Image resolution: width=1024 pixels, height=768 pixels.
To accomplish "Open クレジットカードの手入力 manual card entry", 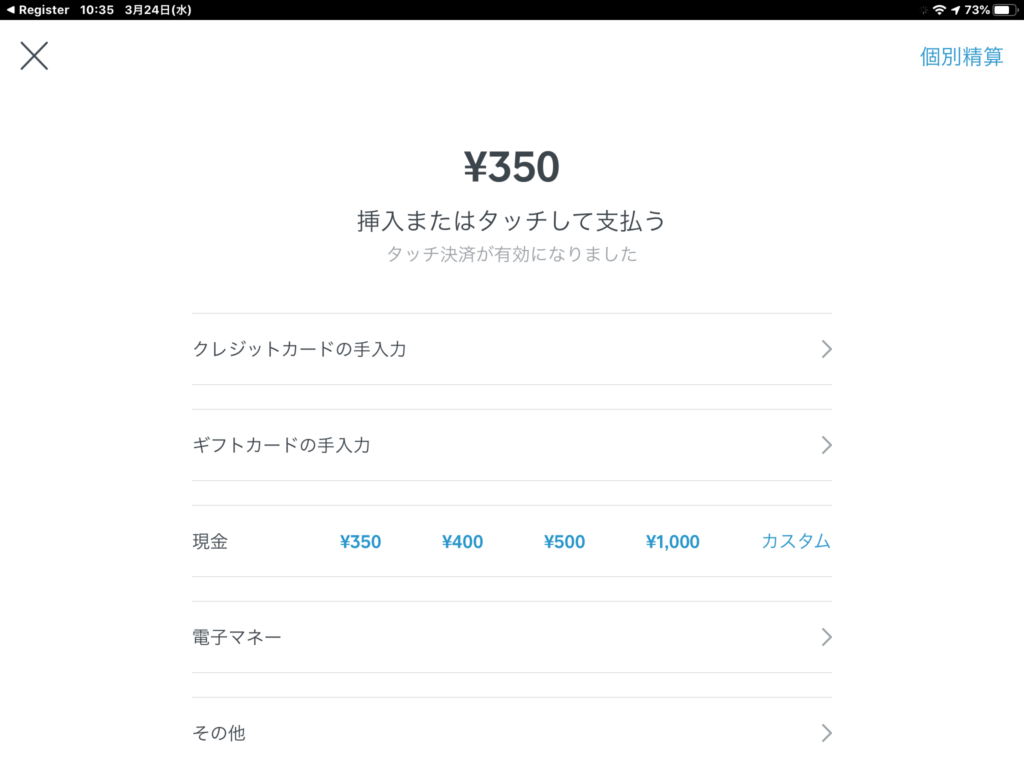I will (x=299, y=349).
